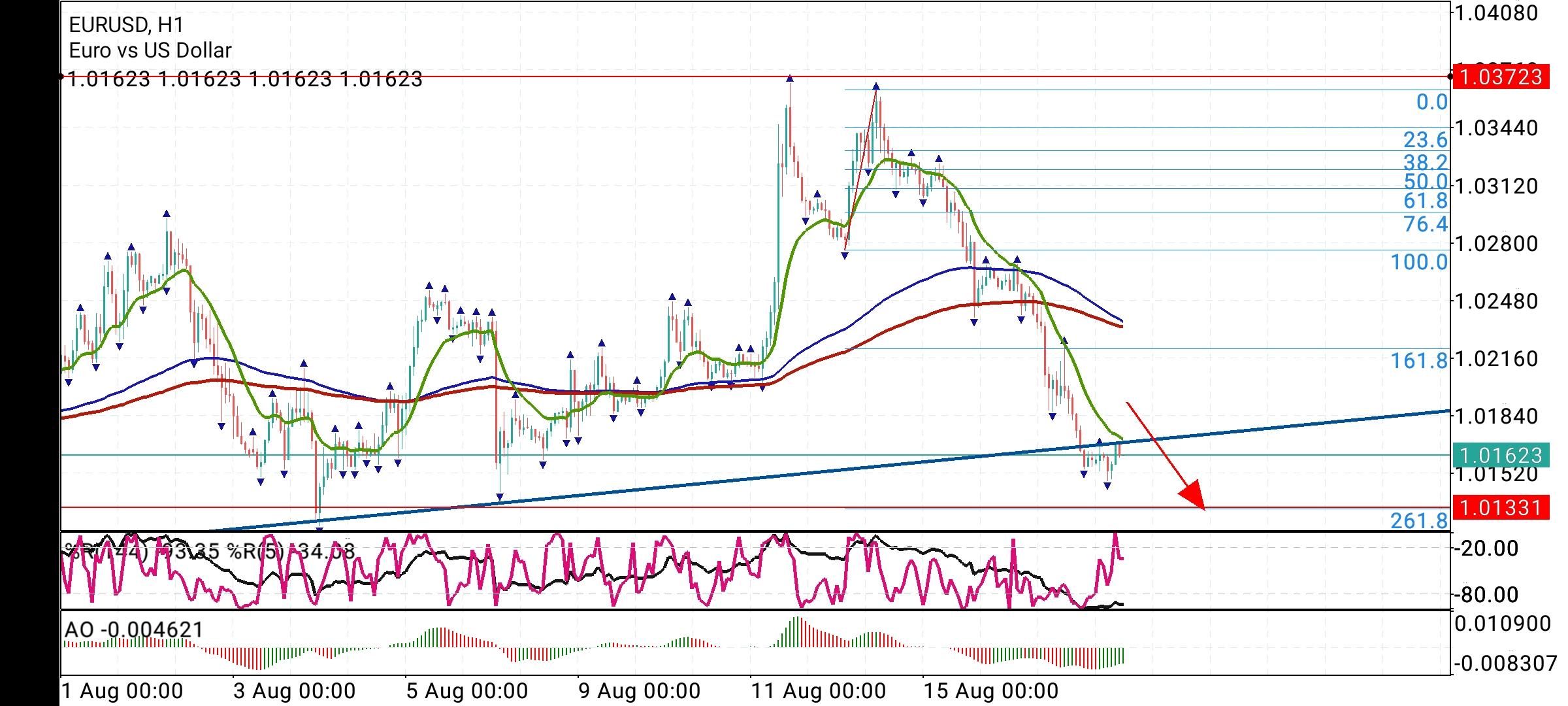
Task: Click the 5 Aug 00:00 time axis label
Action: (466, 691)
